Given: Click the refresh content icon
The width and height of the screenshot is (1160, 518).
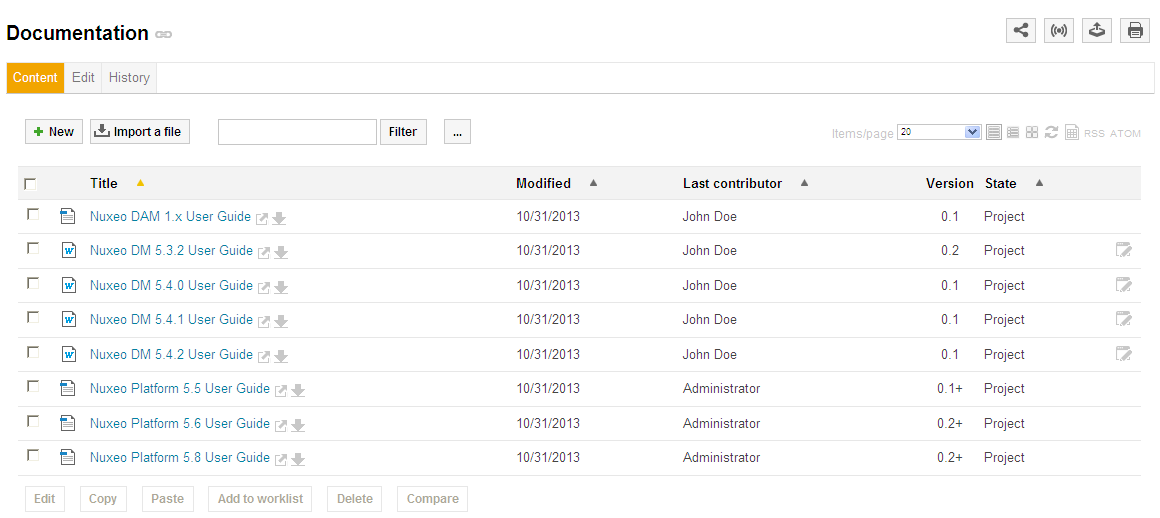Looking at the screenshot, I should click(x=1051, y=132).
